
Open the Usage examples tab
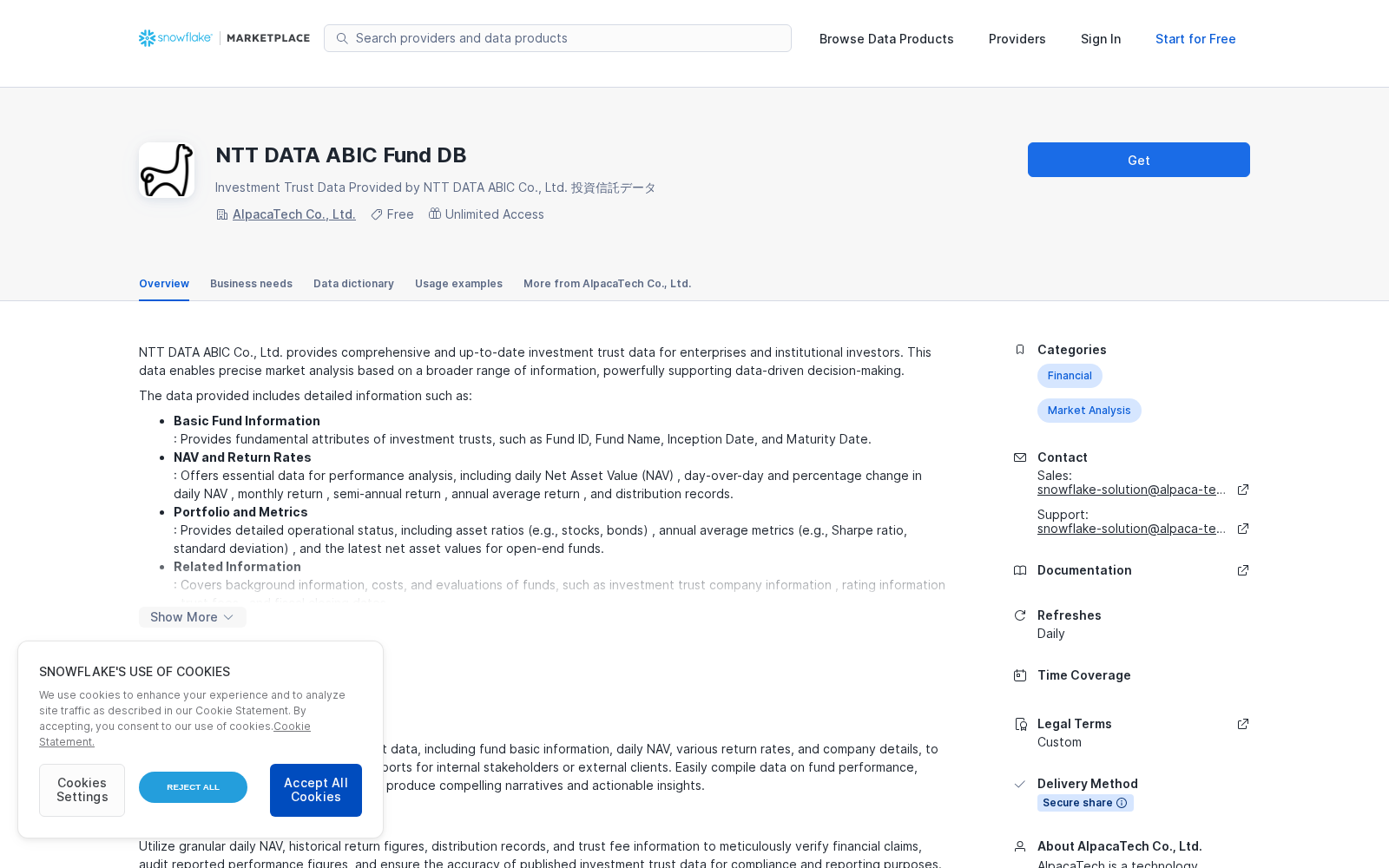(x=458, y=284)
